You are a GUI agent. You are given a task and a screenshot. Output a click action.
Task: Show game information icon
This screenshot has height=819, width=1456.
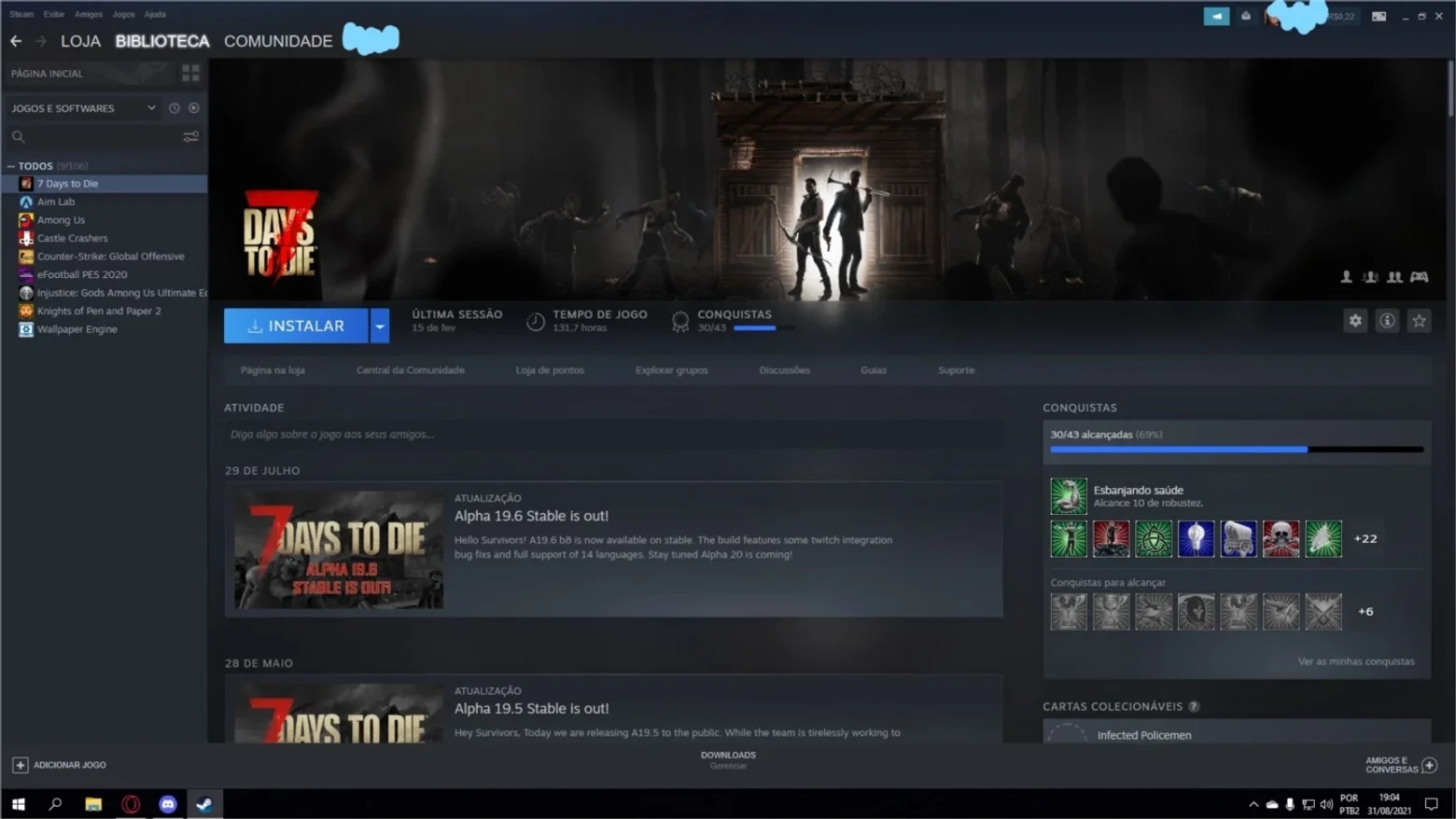point(1388,321)
